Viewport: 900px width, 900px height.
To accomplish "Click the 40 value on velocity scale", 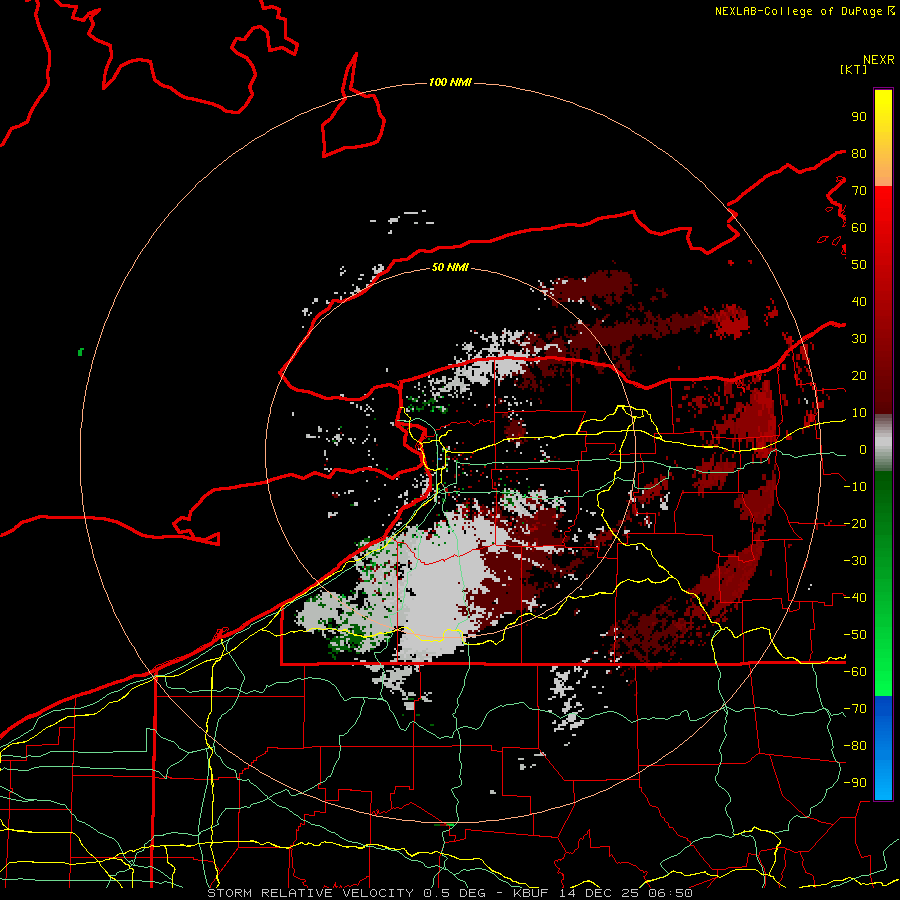I will [859, 301].
